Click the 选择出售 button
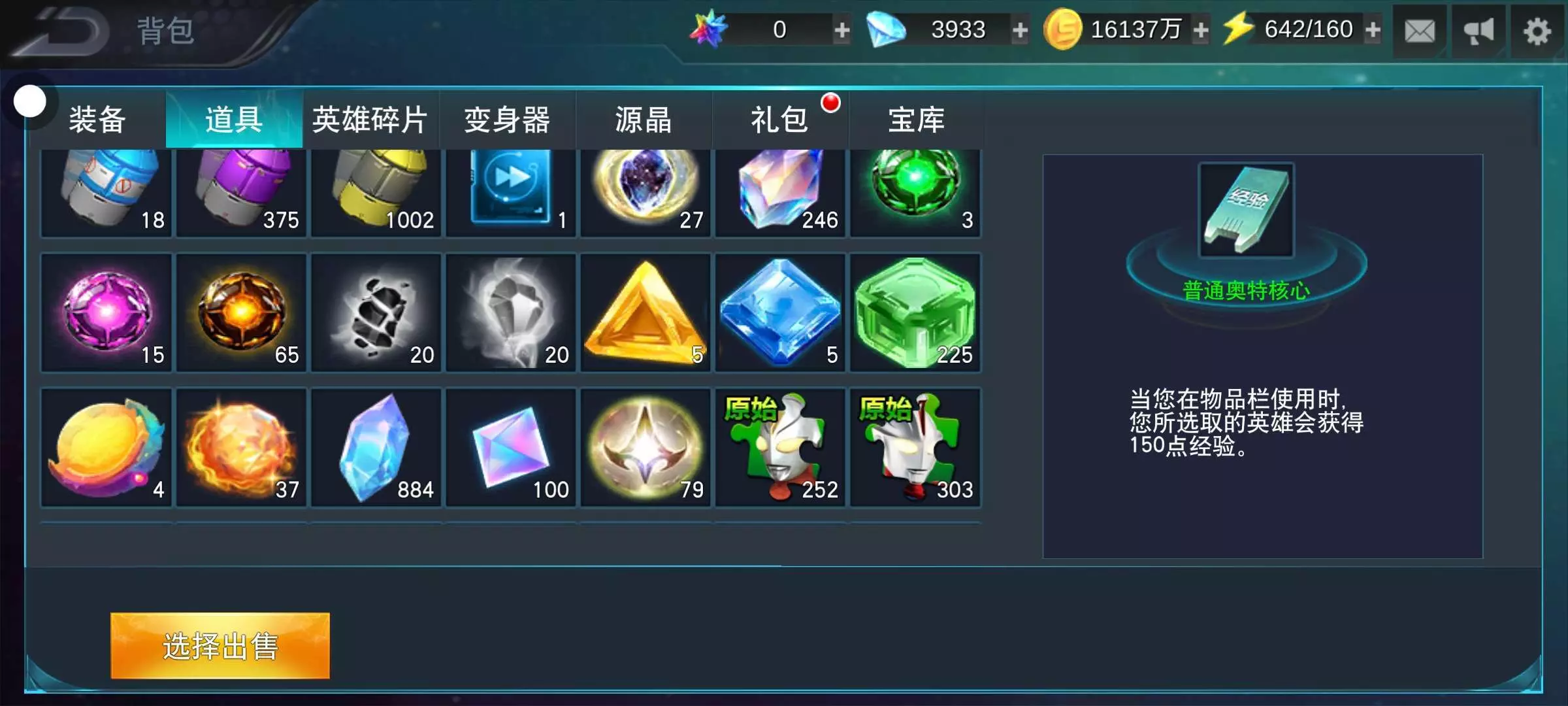The image size is (1568, 706). (x=220, y=646)
